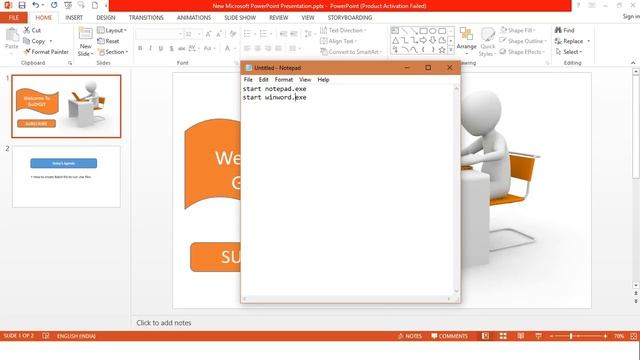Click the zoom slider handle
This screenshot has width=640, height=360.
[x=571, y=336]
